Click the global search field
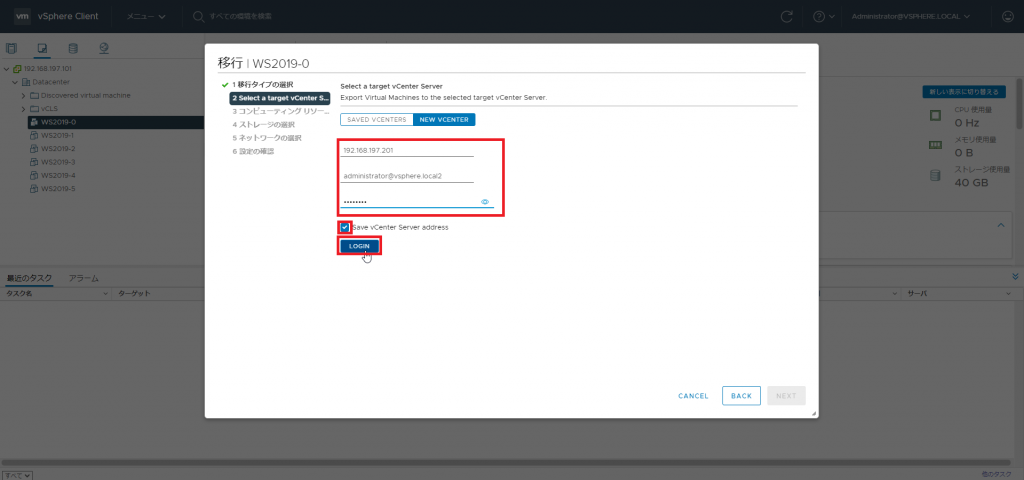Viewport: 1024px width, 480px height. click(x=242, y=16)
